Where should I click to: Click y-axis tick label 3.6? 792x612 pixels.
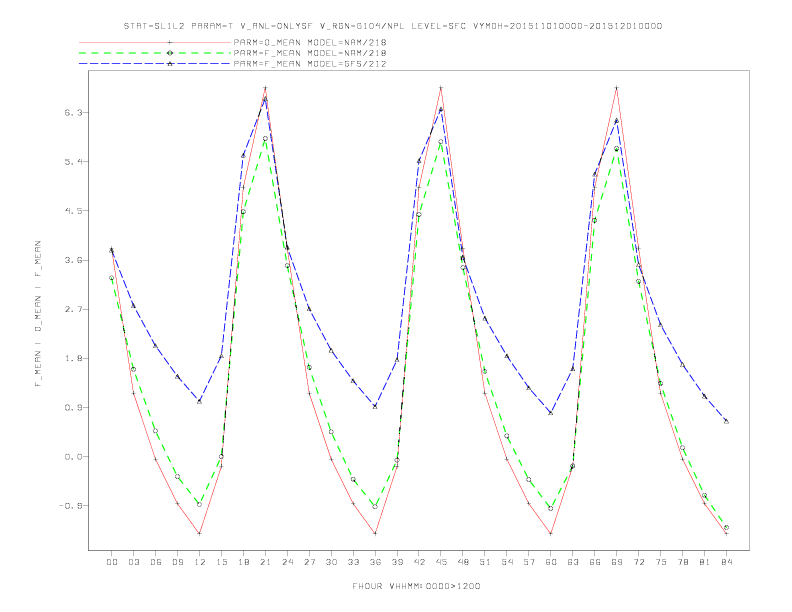(x=72, y=260)
